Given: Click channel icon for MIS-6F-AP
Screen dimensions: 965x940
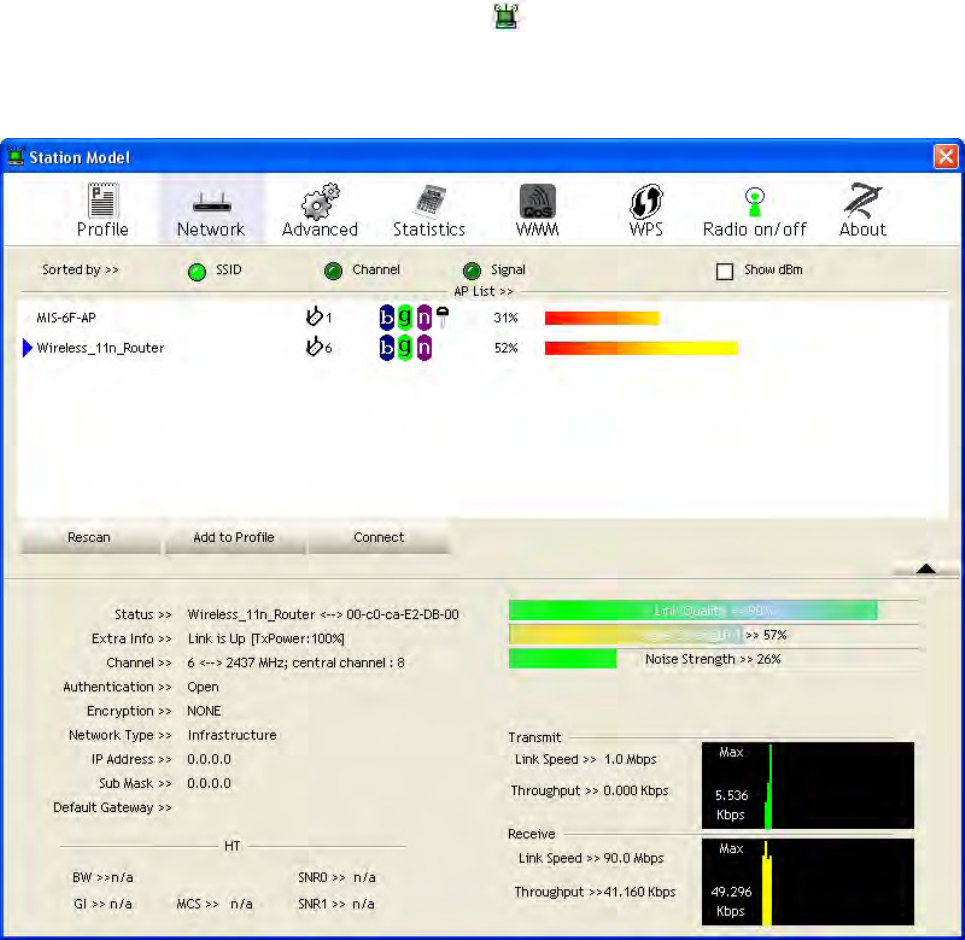Looking at the screenshot, I should point(314,316).
